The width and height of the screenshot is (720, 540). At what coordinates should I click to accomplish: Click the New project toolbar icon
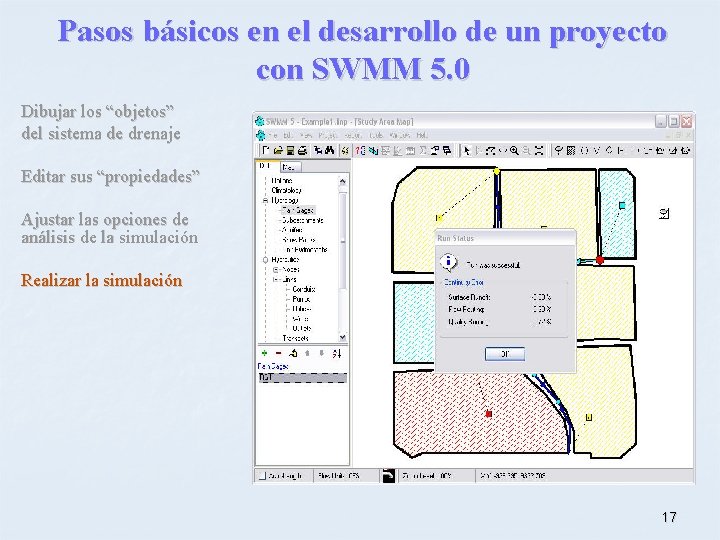tap(265, 151)
